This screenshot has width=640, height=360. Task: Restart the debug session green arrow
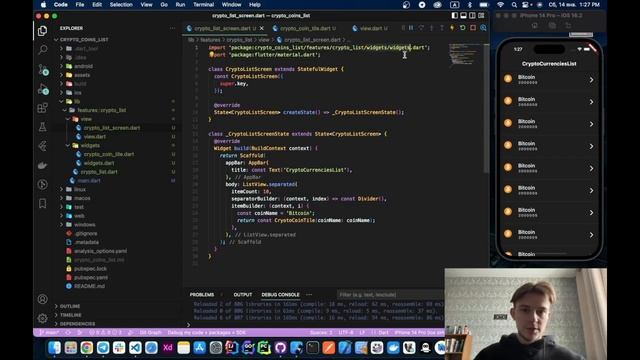[x=462, y=28]
